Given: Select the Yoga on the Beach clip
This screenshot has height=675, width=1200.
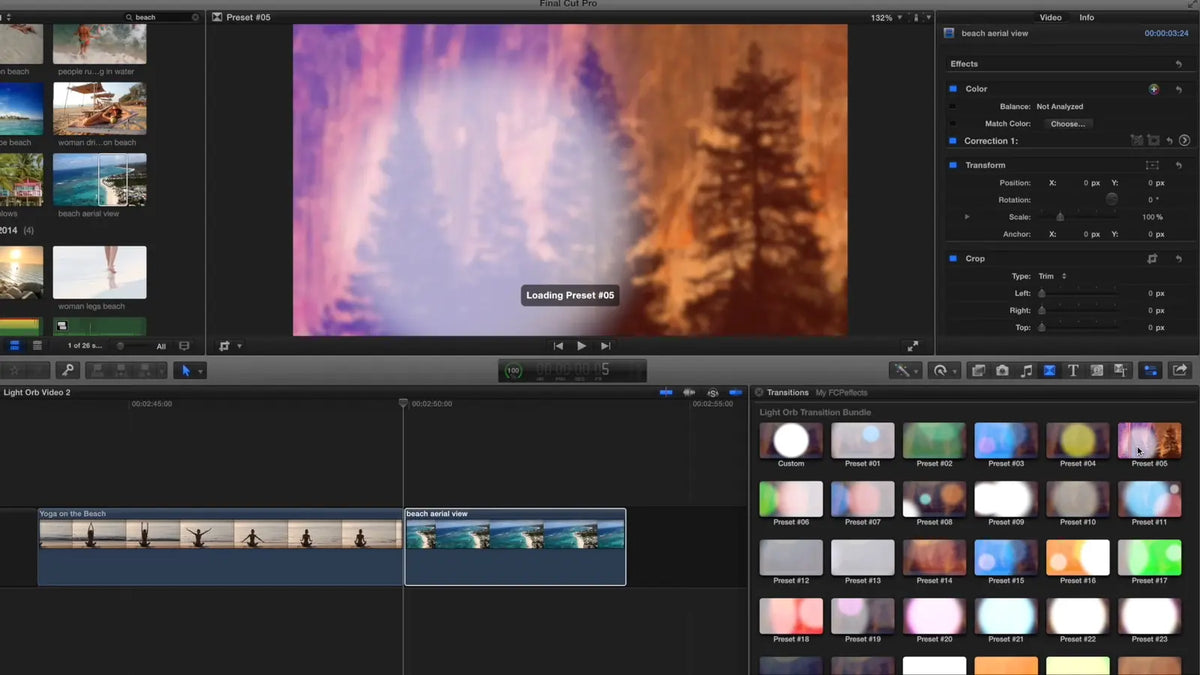Looking at the screenshot, I should 220,546.
